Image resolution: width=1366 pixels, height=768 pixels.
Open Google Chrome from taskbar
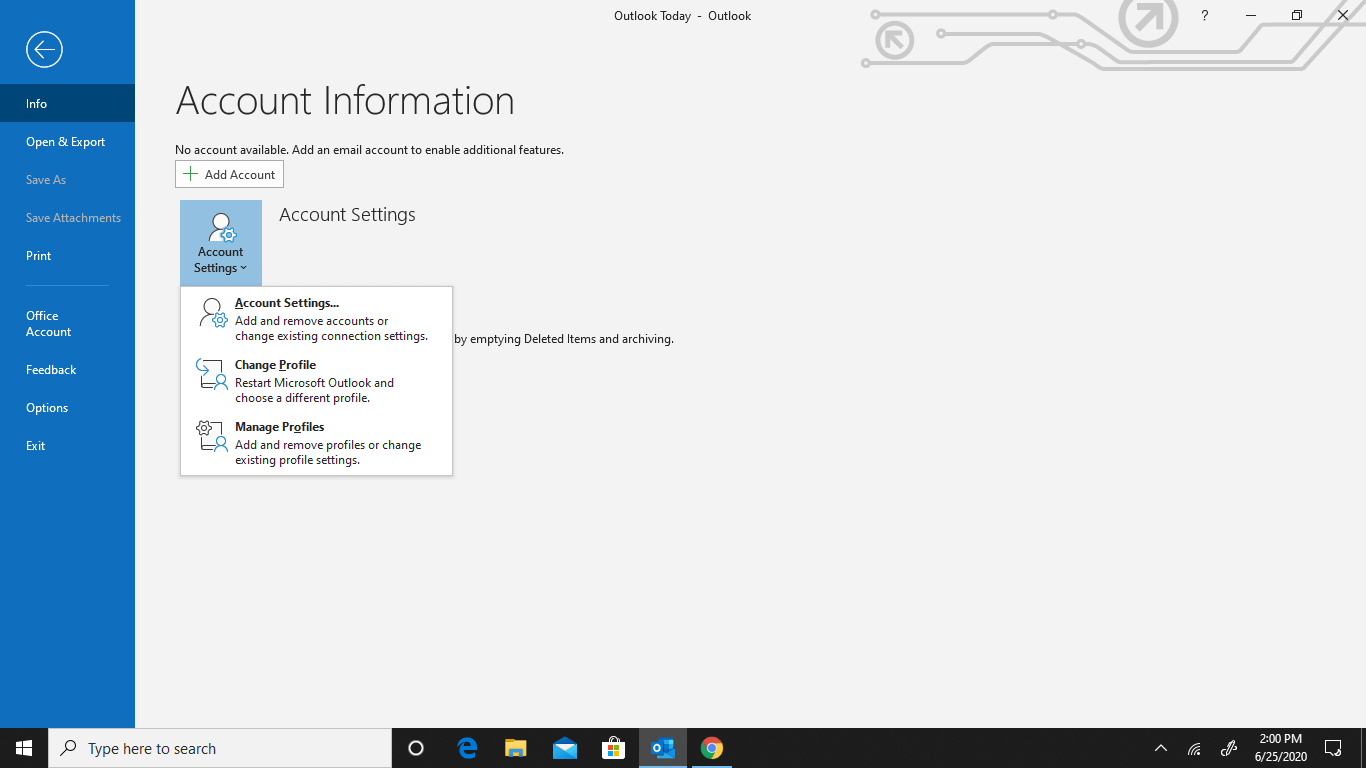pyautogui.click(x=712, y=748)
